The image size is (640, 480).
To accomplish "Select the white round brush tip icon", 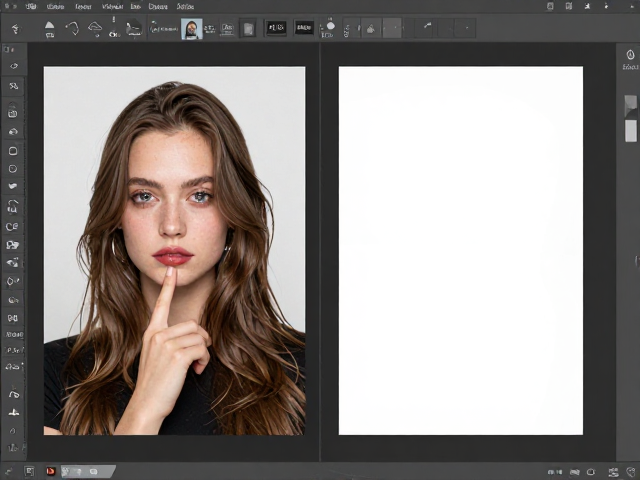I will tap(331, 26).
